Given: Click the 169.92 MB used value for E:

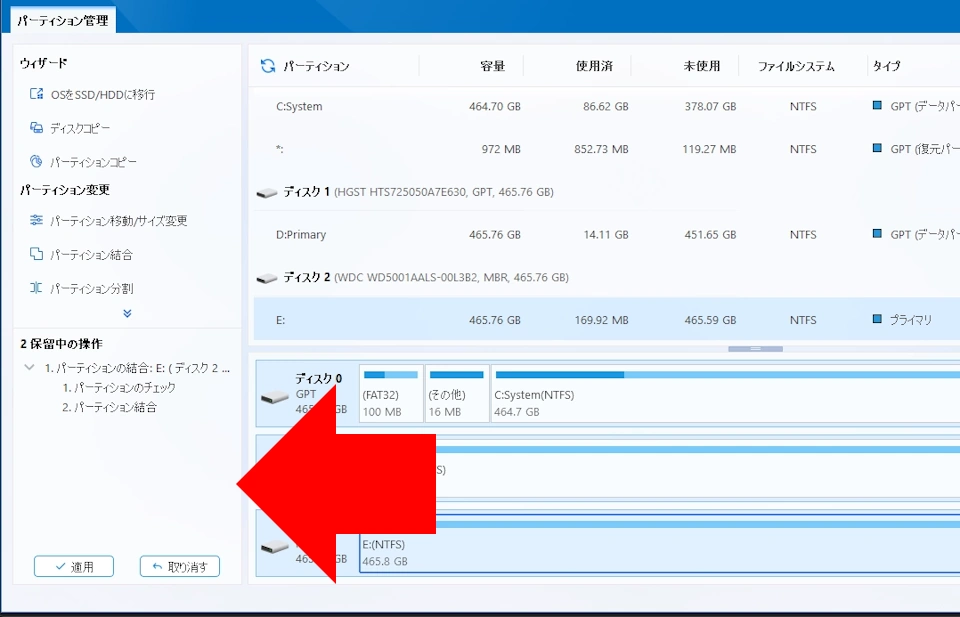Looking at the screenshot, I should click(x=601, y=320).
